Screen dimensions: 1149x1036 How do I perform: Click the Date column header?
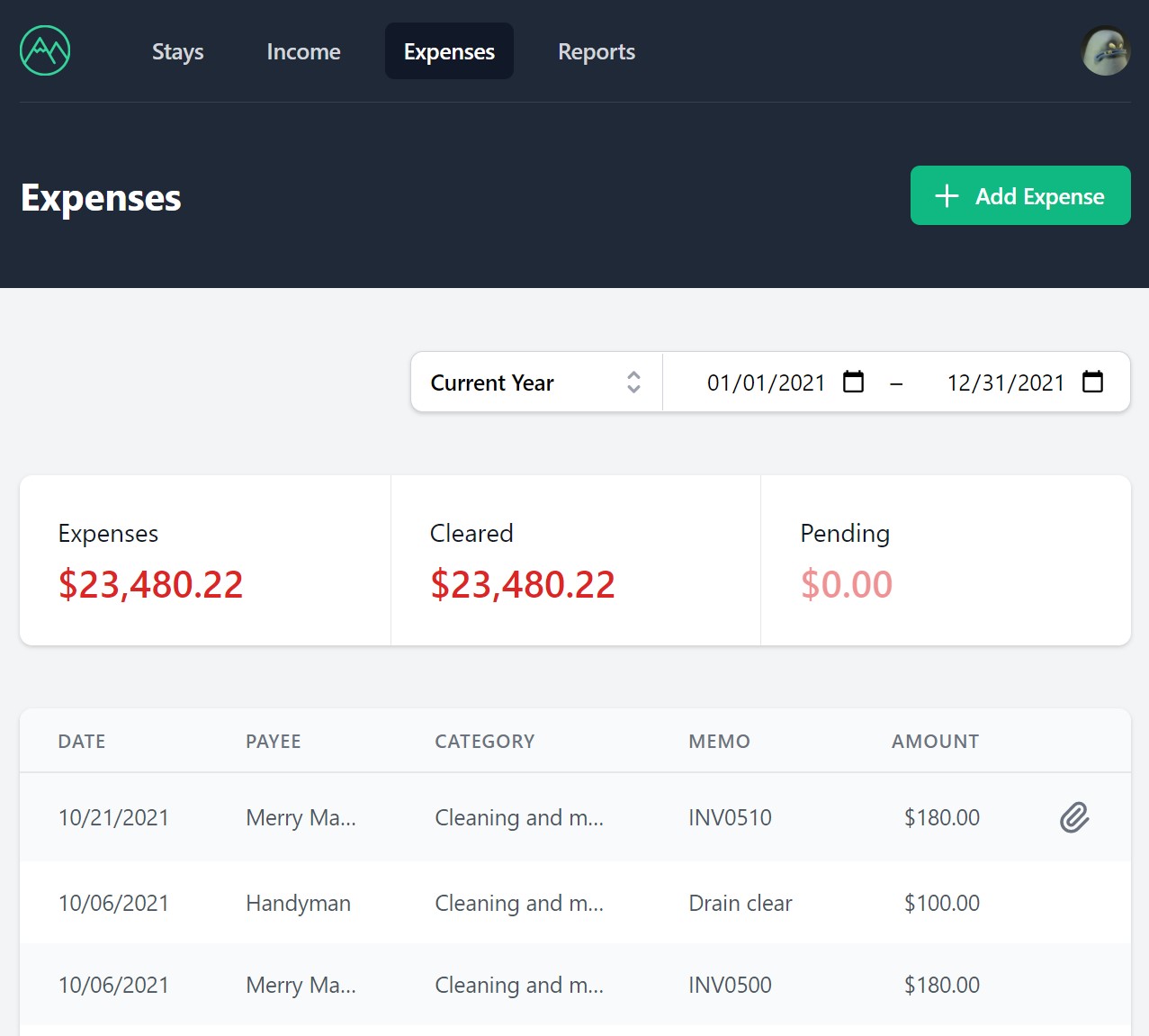click(82, 741)
